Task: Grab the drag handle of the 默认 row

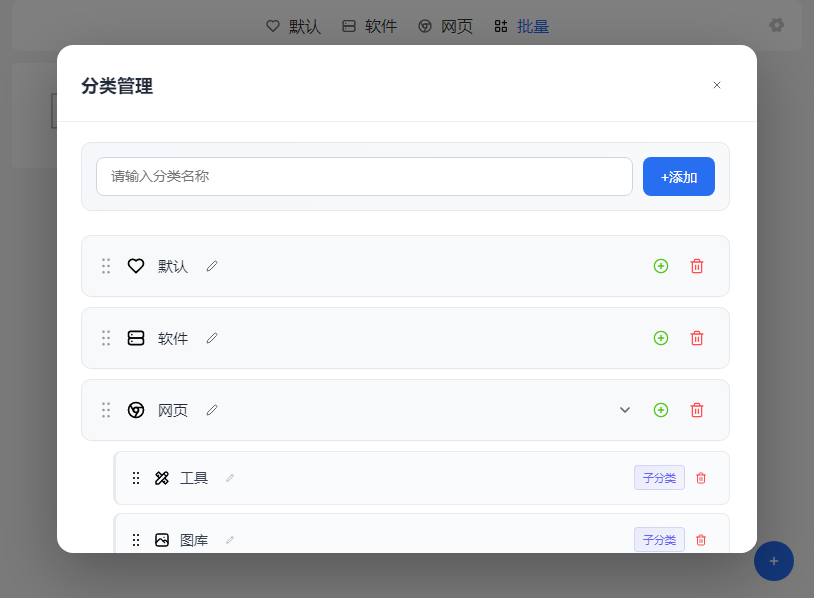Action: [106, 266]
